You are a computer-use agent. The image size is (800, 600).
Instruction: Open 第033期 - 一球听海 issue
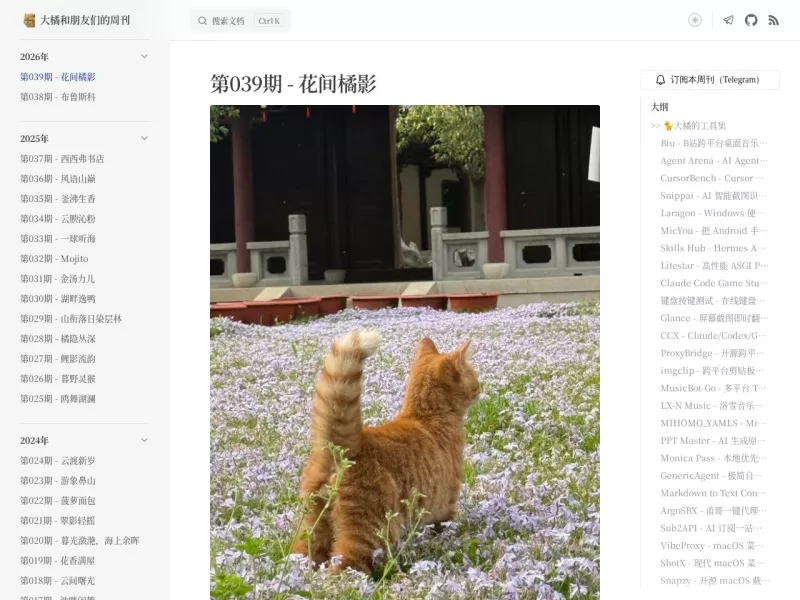click(58, 238)
